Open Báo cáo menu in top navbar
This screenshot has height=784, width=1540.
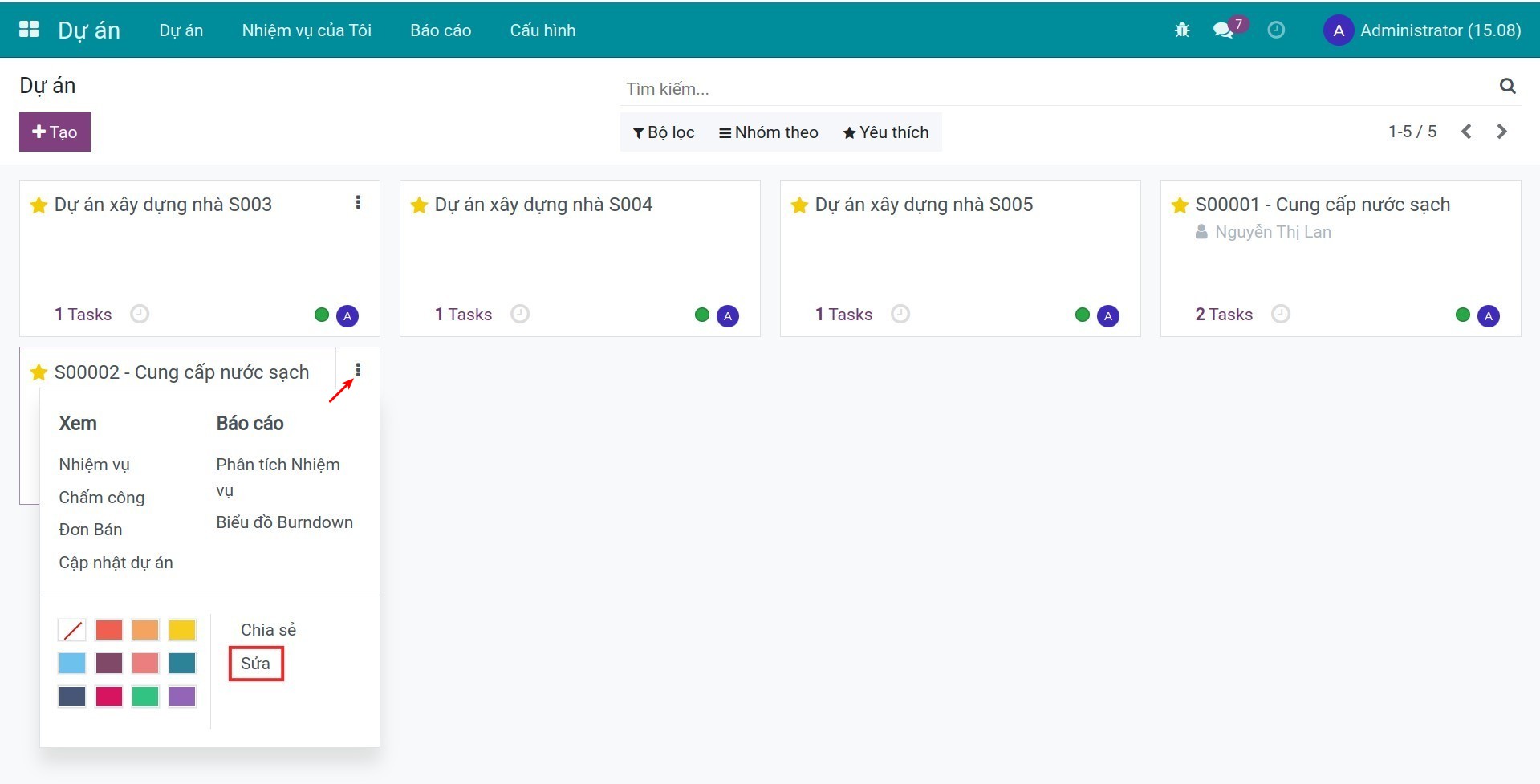(x=440, y=30)
